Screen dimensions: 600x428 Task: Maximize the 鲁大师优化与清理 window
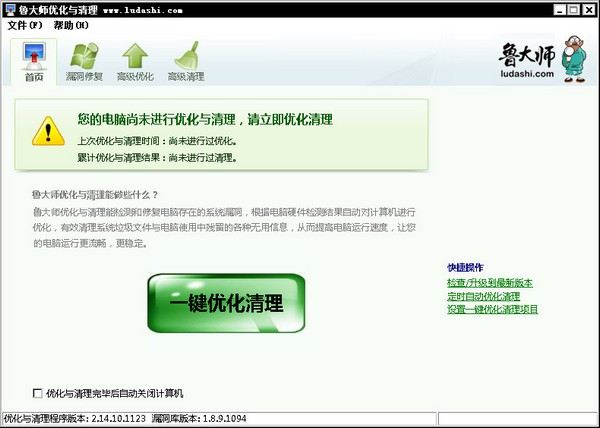click(574, 10)
